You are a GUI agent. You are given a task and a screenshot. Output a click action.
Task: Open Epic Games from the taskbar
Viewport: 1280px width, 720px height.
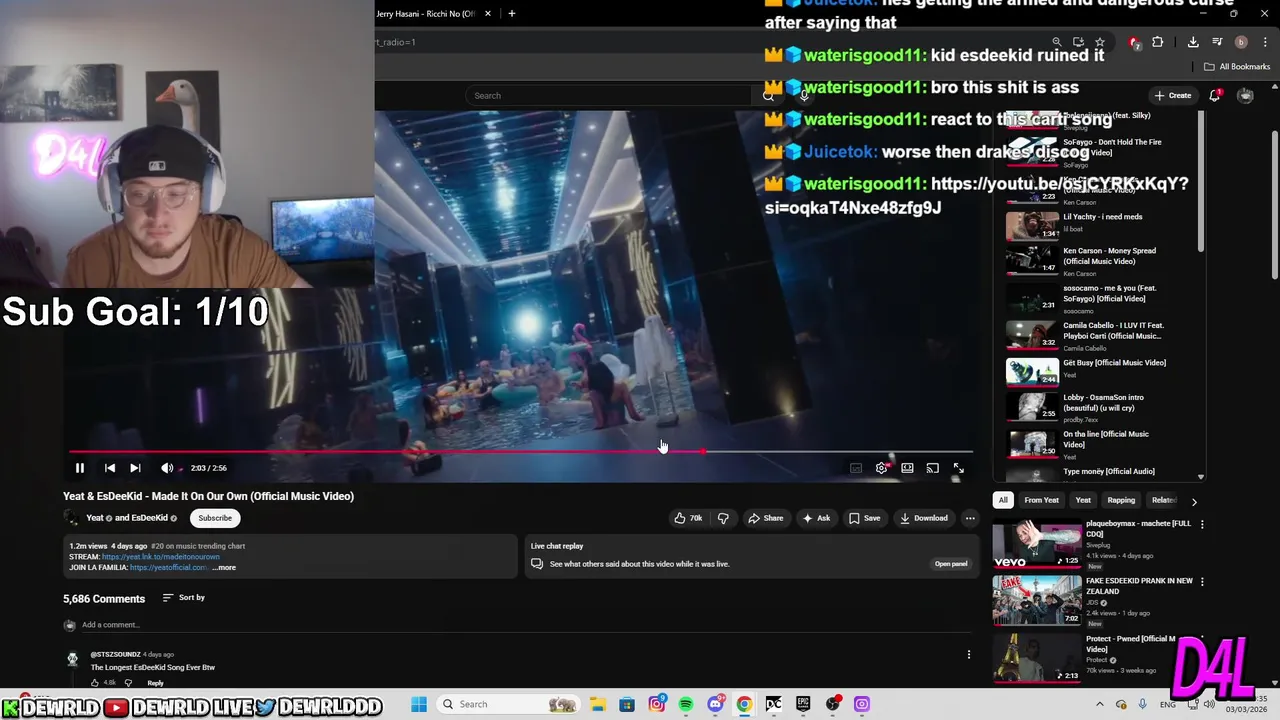click(803, 704)
